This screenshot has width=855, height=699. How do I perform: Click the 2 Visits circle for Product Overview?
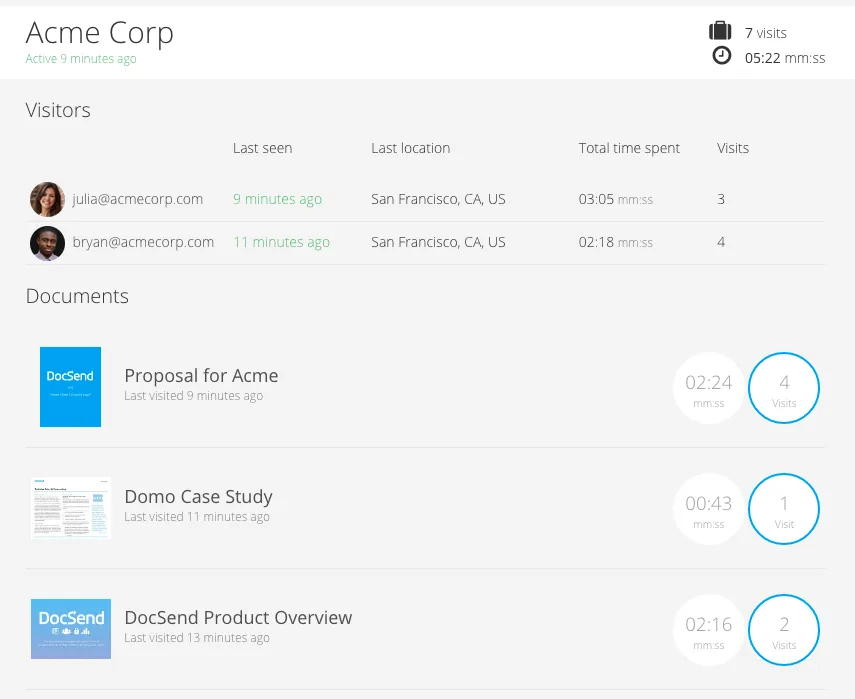pyautogui.click(x=784, y=630)
